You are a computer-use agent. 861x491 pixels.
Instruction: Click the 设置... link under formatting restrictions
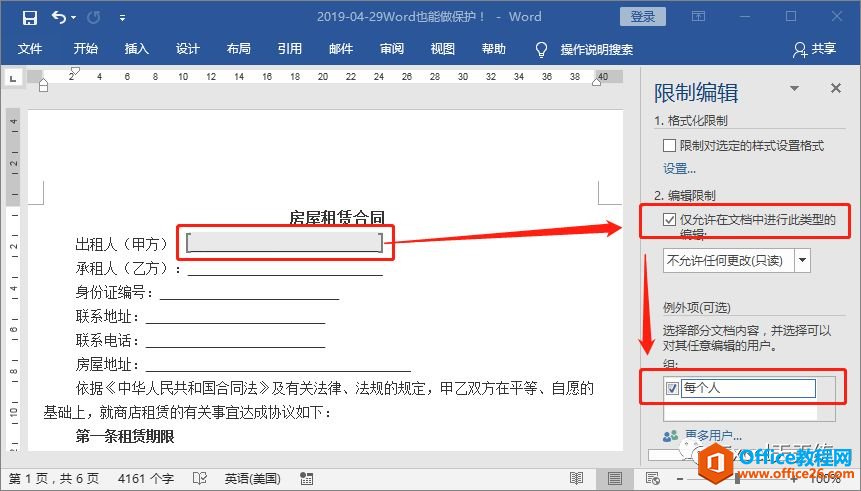coord(679,168)
